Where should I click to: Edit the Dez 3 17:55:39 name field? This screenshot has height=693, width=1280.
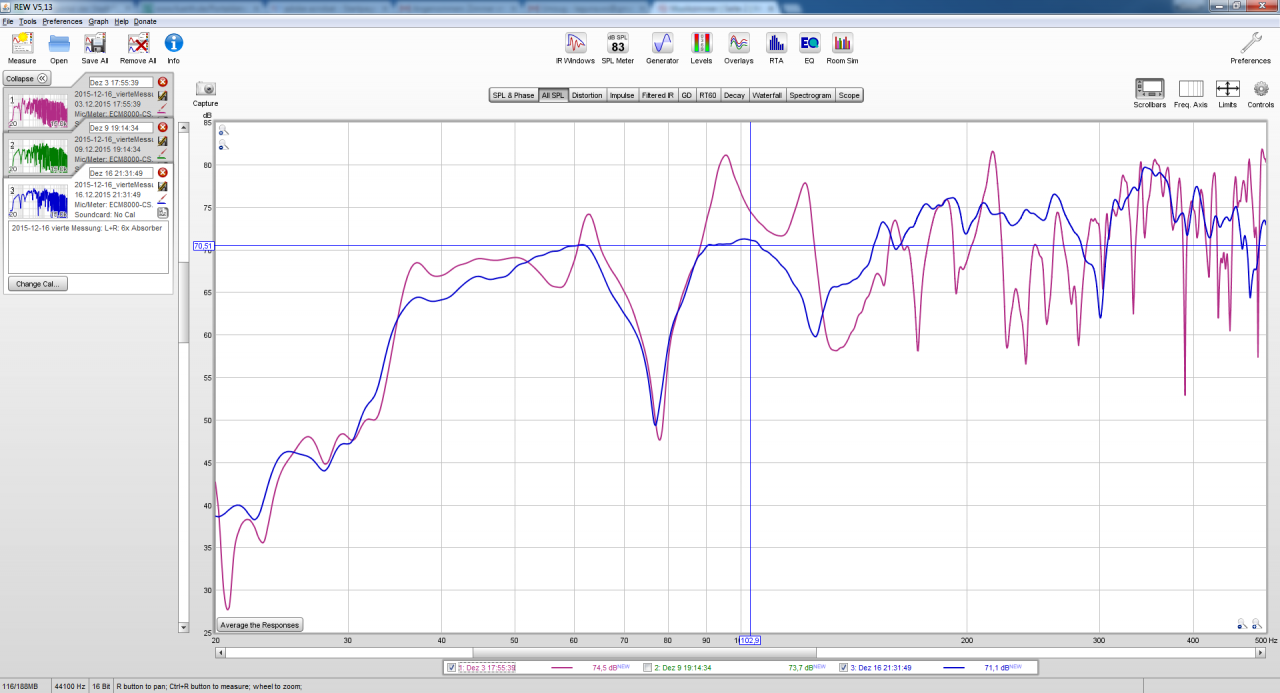coord(121,82)
